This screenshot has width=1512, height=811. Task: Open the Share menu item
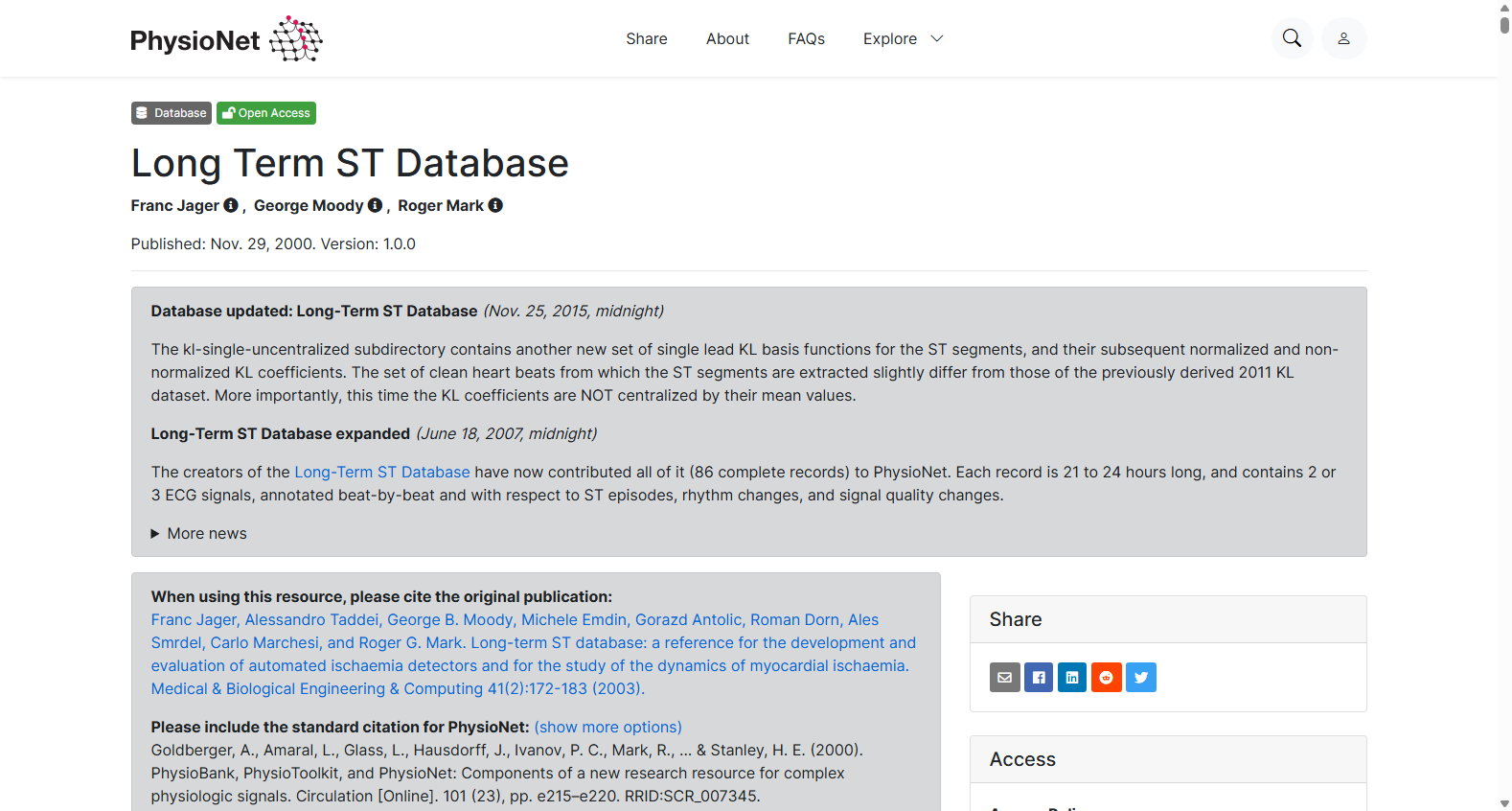click(x=647, y=38)
